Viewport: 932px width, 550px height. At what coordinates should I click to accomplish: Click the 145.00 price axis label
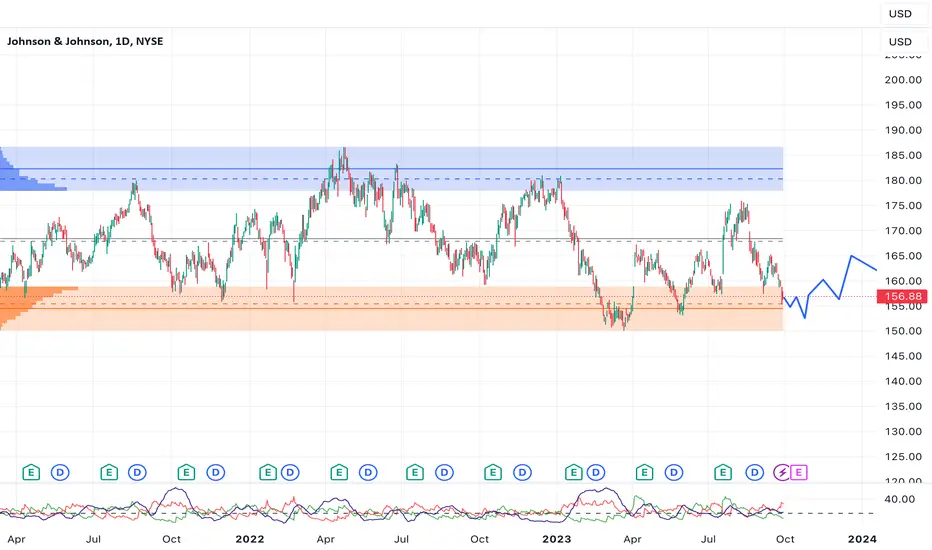903,356
